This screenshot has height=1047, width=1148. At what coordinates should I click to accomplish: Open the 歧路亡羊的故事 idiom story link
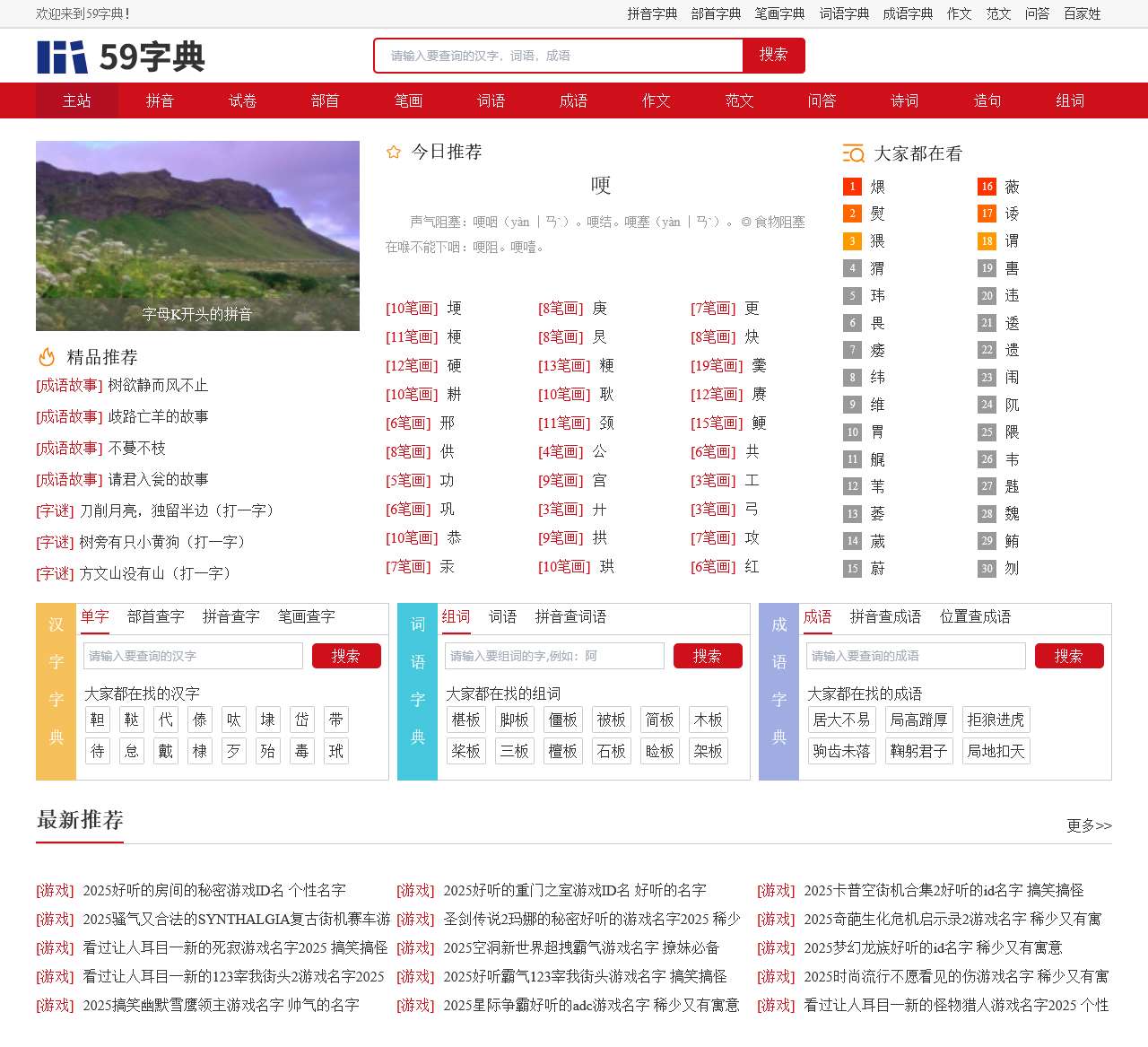click(x=158, y=416)
